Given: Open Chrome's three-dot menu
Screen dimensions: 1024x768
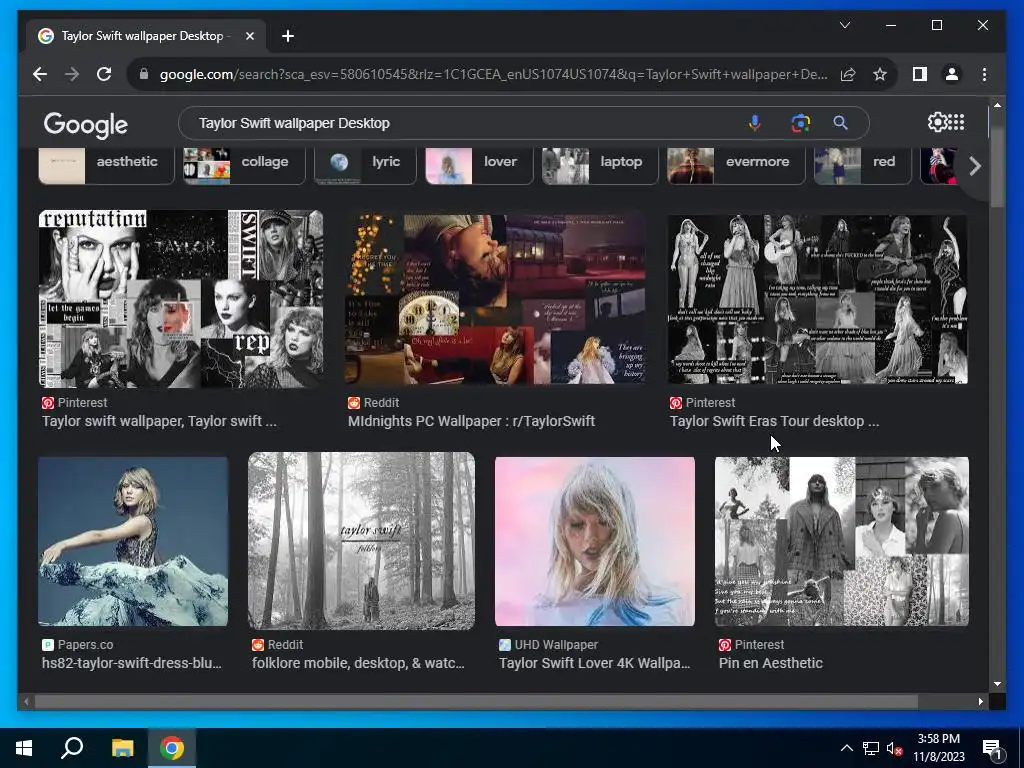Looking at the screenshot, I should pyautogui.click(x=984, y=74).
